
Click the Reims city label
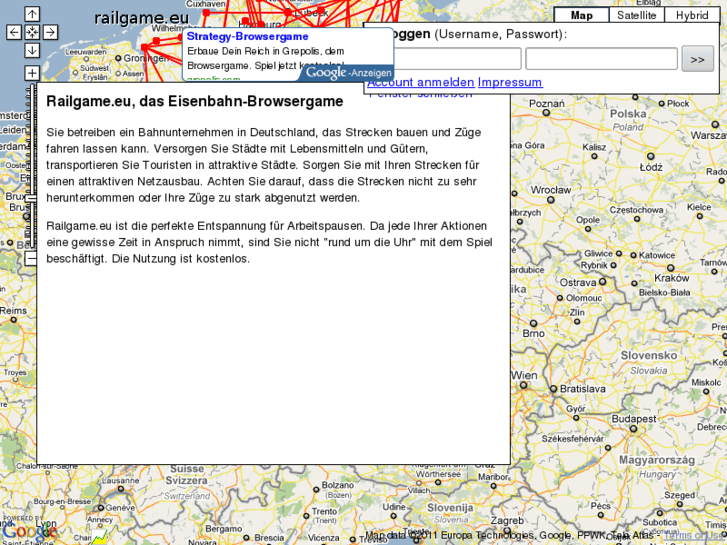tap(13, 310)
